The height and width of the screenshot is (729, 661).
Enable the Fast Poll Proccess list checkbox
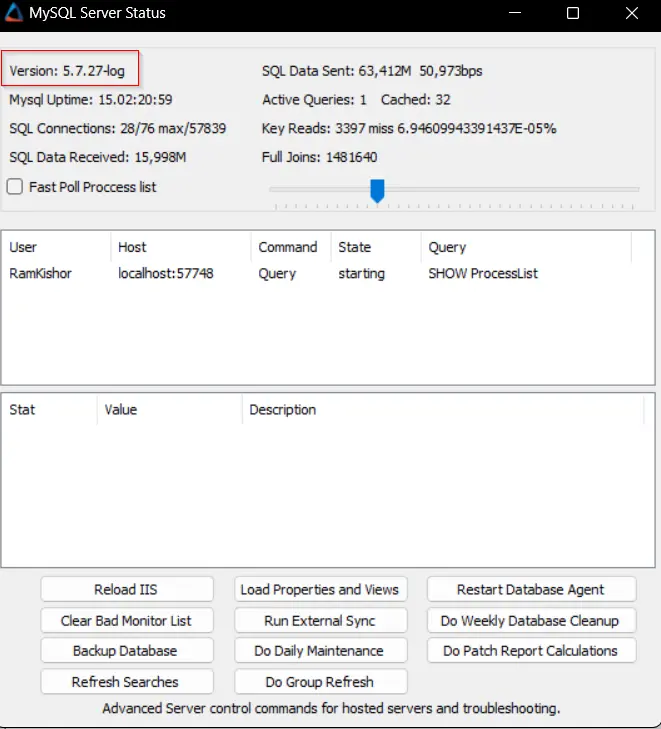click(x=15, y=187)
